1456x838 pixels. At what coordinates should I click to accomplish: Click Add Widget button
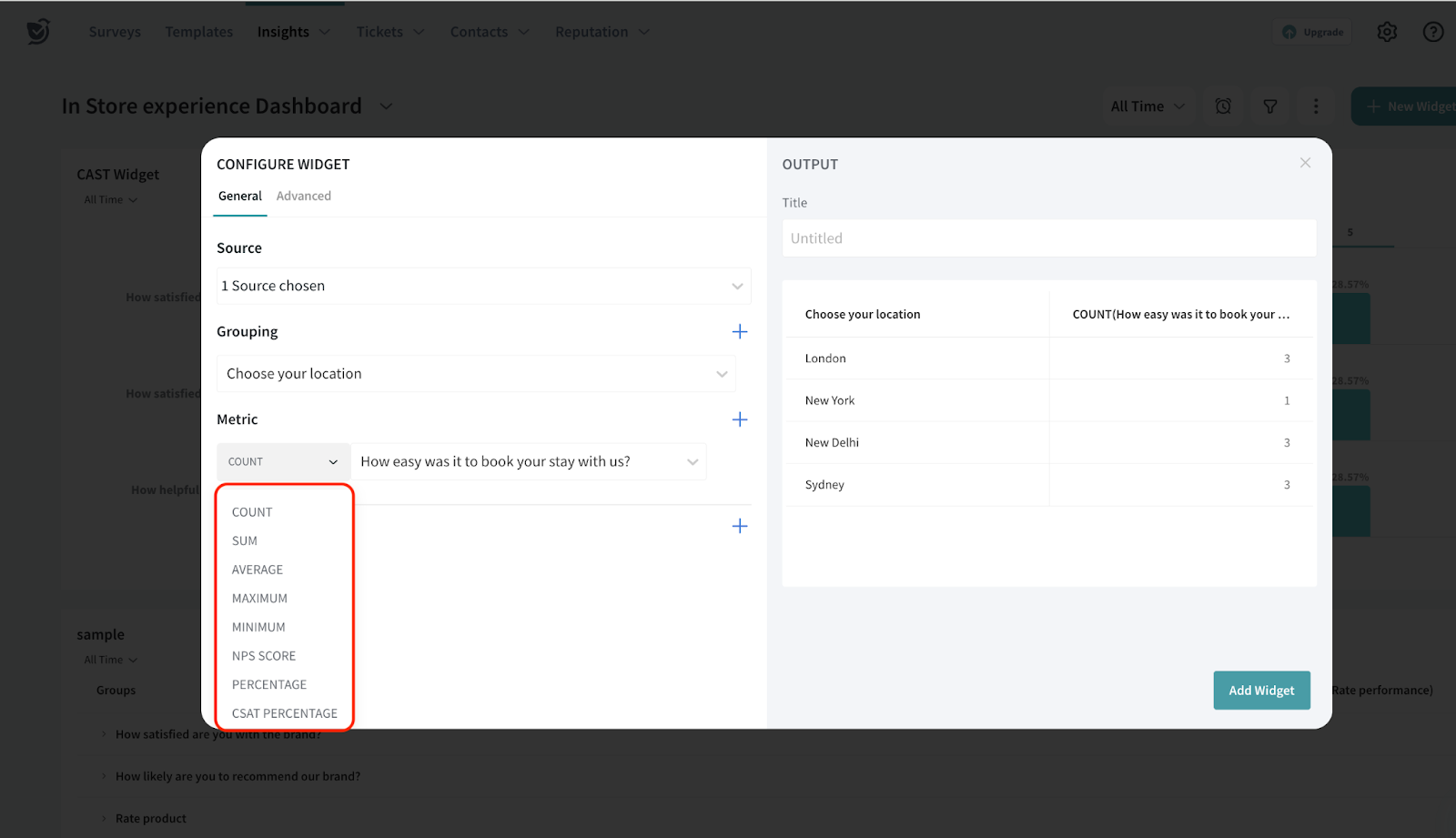[1261, 691]
